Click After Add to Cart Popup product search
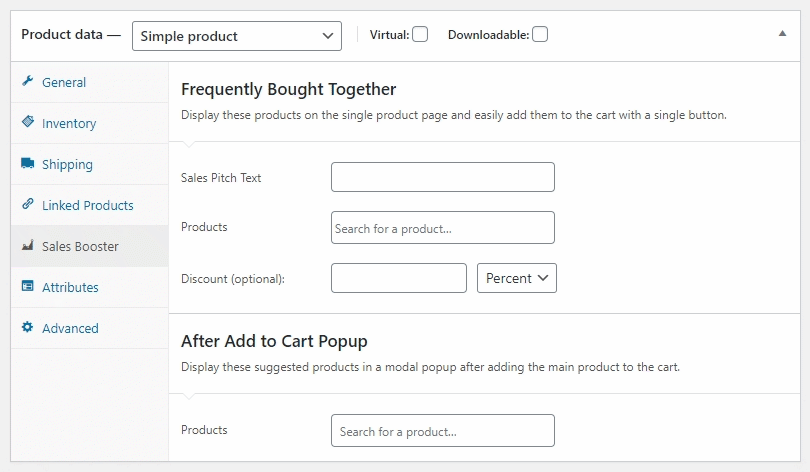The width and height of the screenshot is (810, 472). click(443, 430)
